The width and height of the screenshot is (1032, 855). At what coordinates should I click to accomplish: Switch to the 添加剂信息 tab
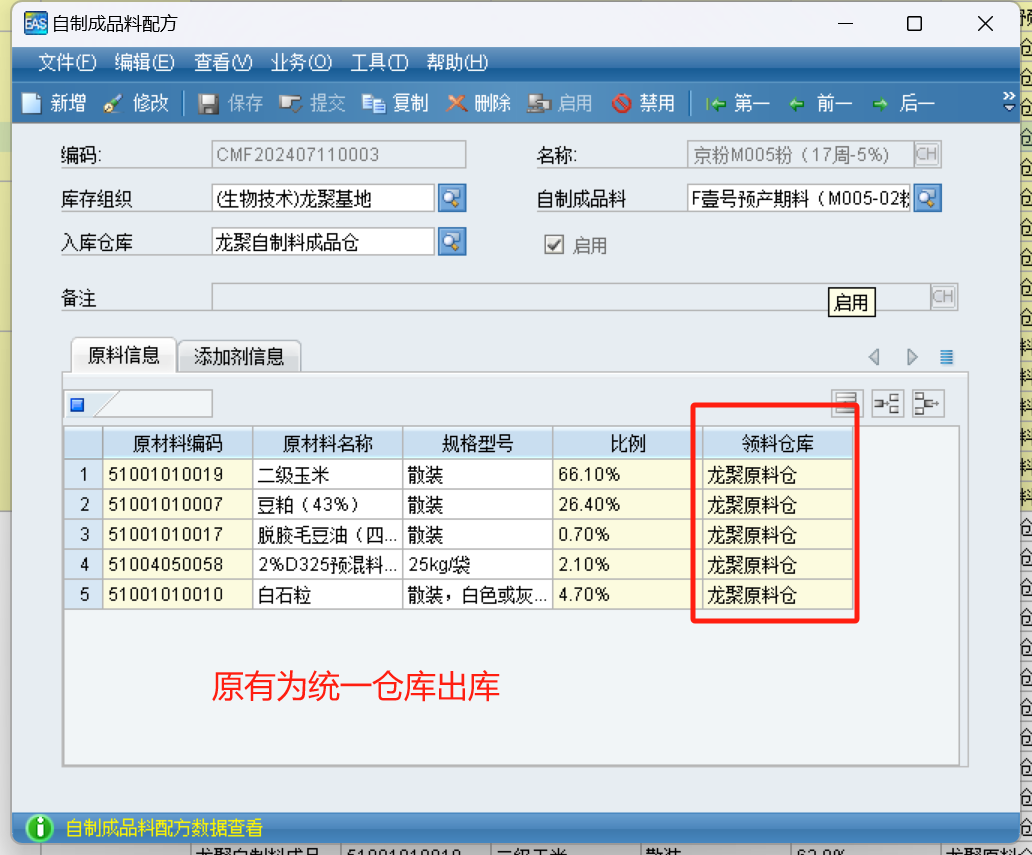pos(239,356)
